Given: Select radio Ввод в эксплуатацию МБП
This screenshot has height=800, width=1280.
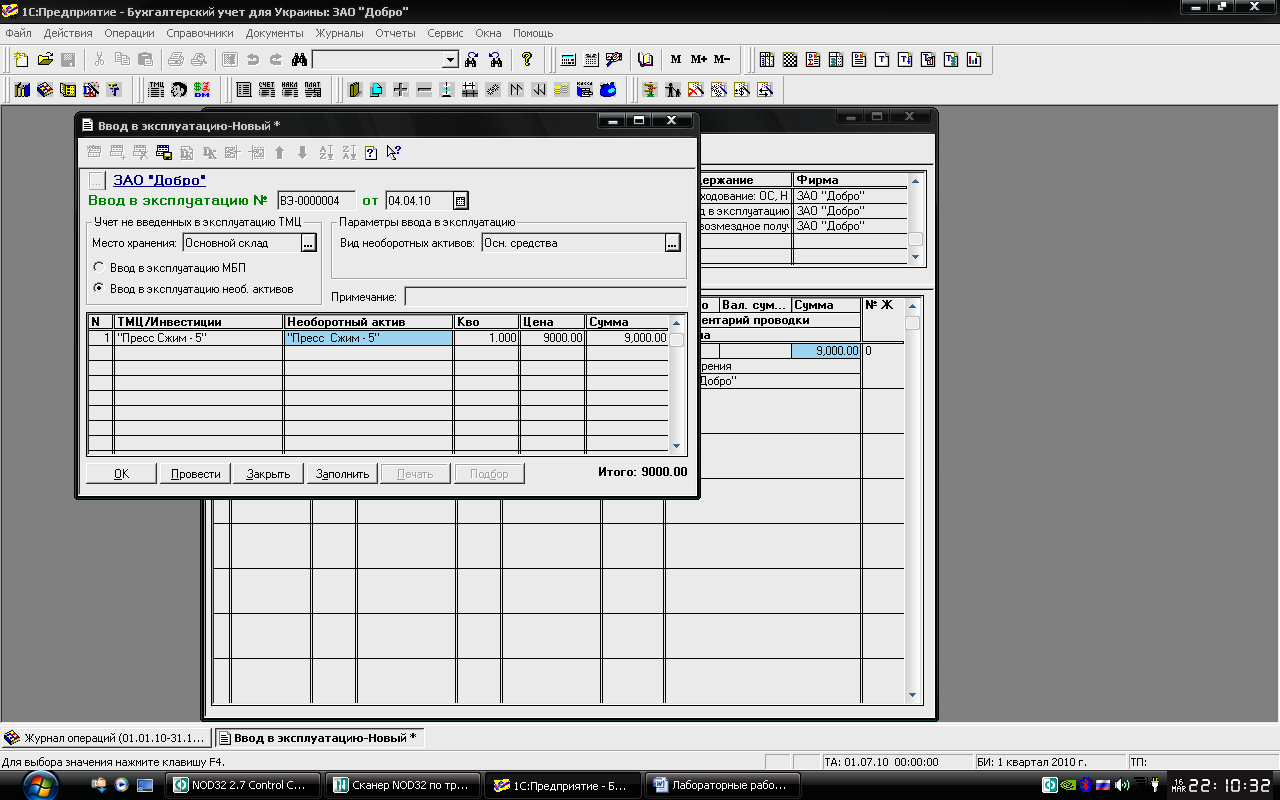Looking at the screenshot, I should [98, 268].
